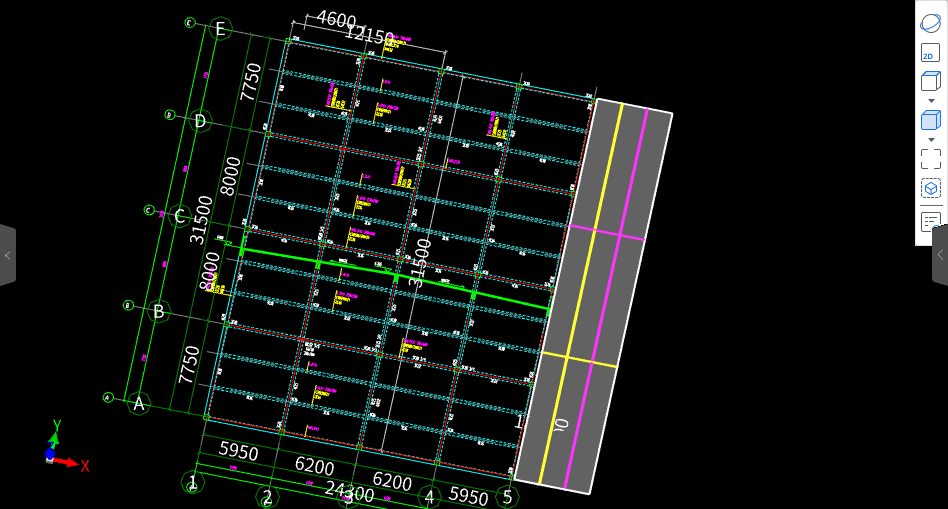Select grid axis bubble labeled 5
This screenshot has width=948, height=509.
(507, 497)
